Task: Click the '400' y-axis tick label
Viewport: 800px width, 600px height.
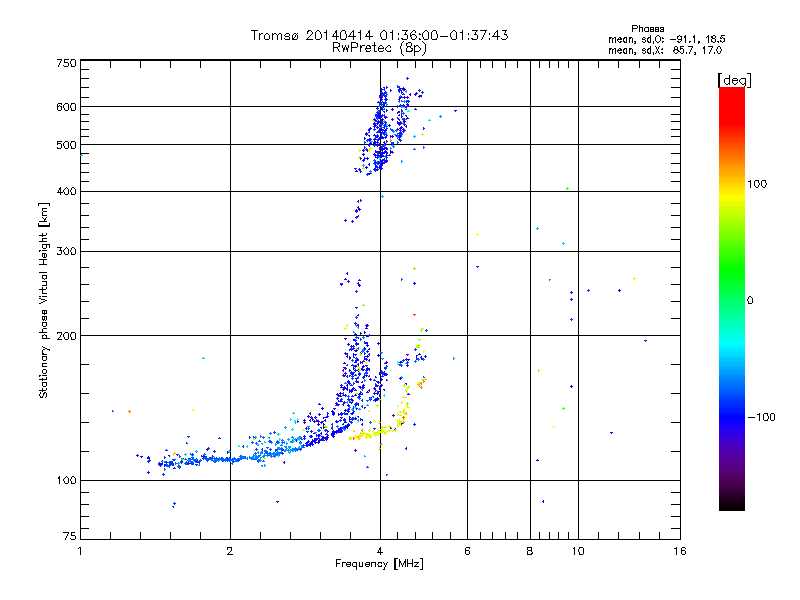Action: pyautogui.click(x=66, y=192)
